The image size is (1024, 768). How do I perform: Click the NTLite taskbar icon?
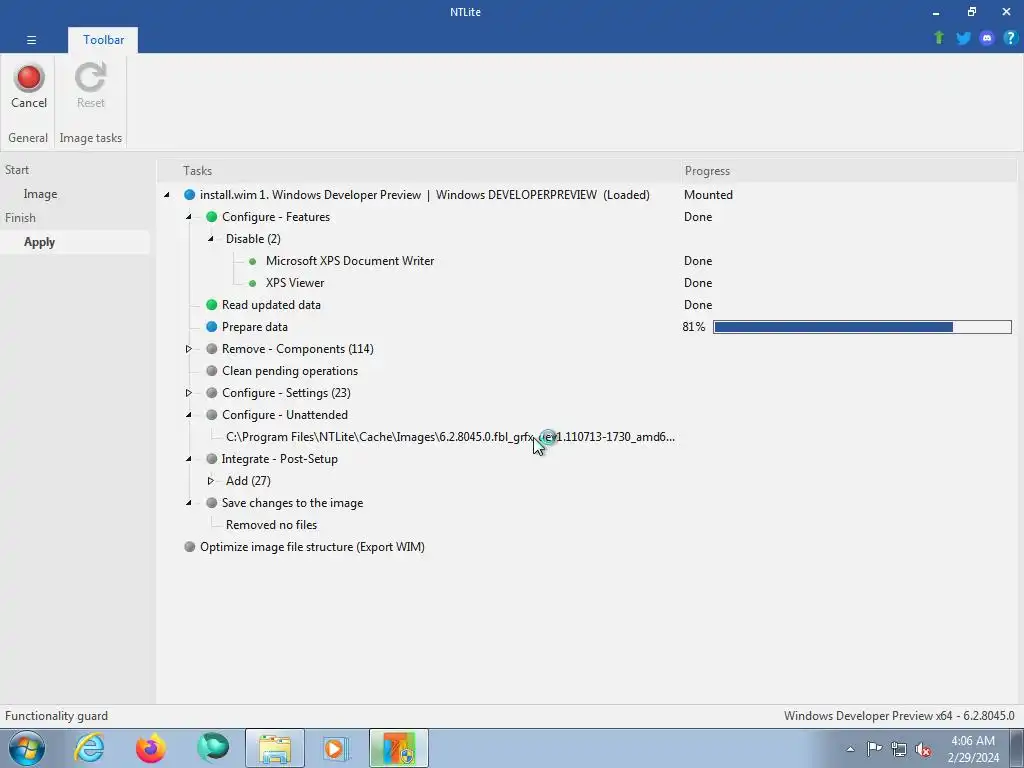(399, 748)
